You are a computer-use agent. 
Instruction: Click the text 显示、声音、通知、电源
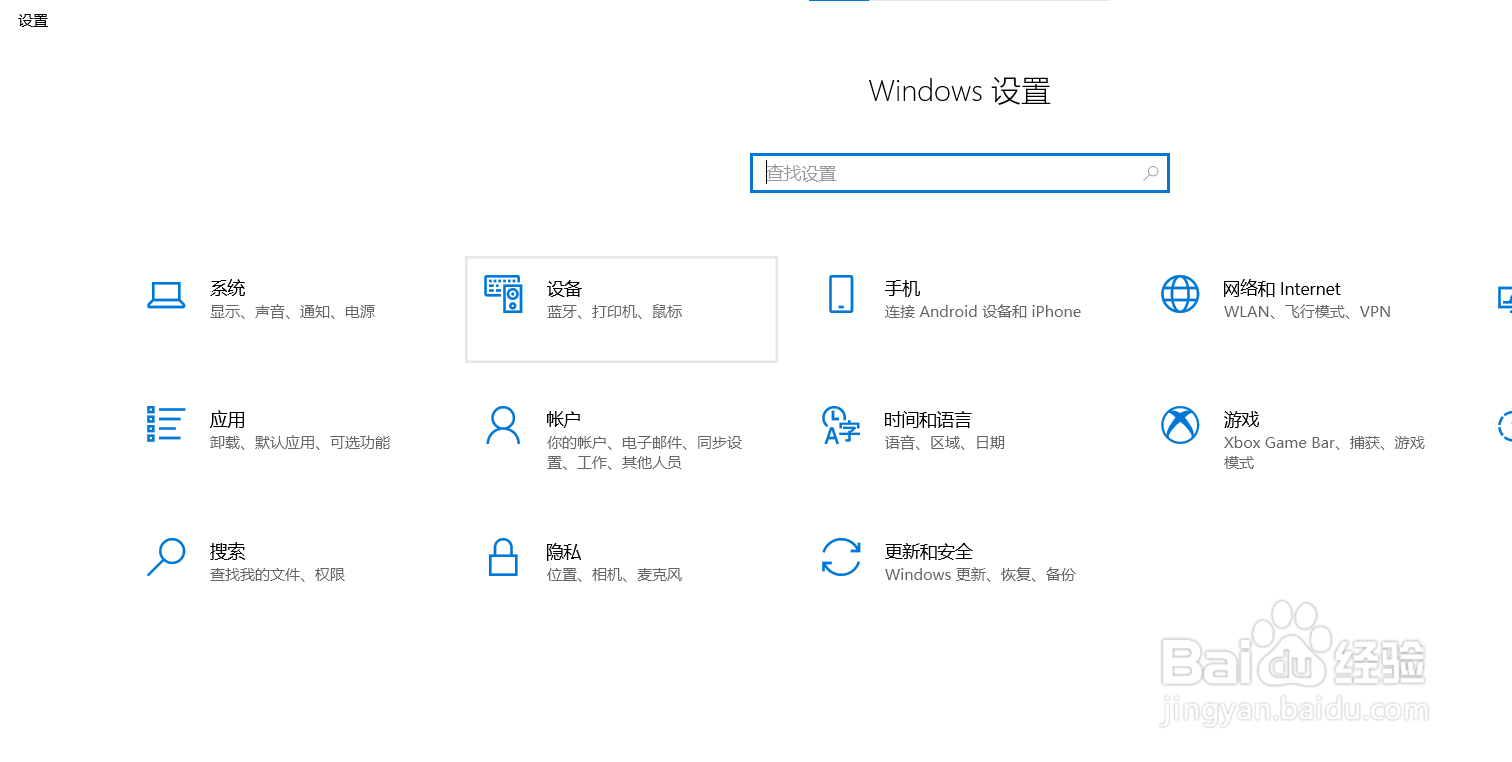pyautogui.click(x=293, y=312)
